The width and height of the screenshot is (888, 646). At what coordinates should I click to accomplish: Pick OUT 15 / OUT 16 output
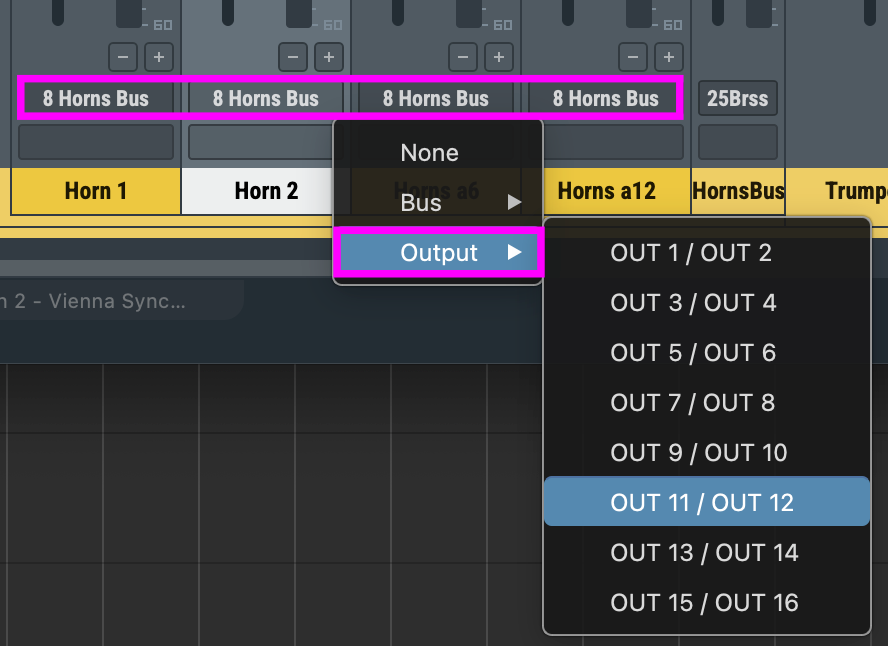(x=704, y=602)
